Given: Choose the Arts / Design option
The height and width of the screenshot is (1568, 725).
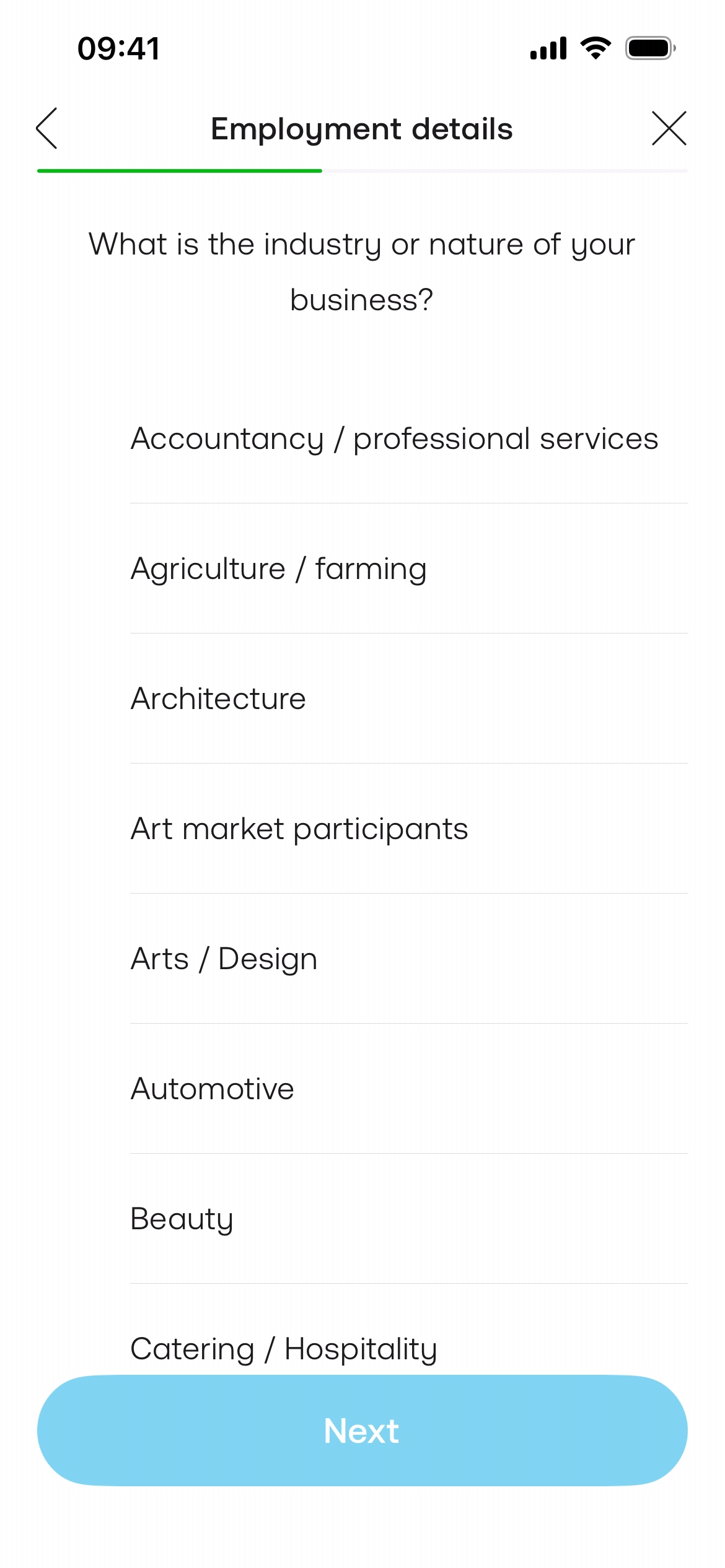Looking at the screenshot, I should (x=224, y=959).
